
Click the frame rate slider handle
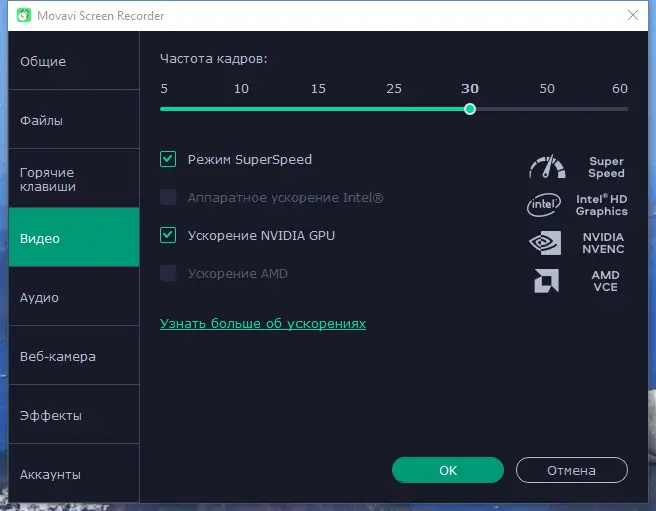(470, 109)
